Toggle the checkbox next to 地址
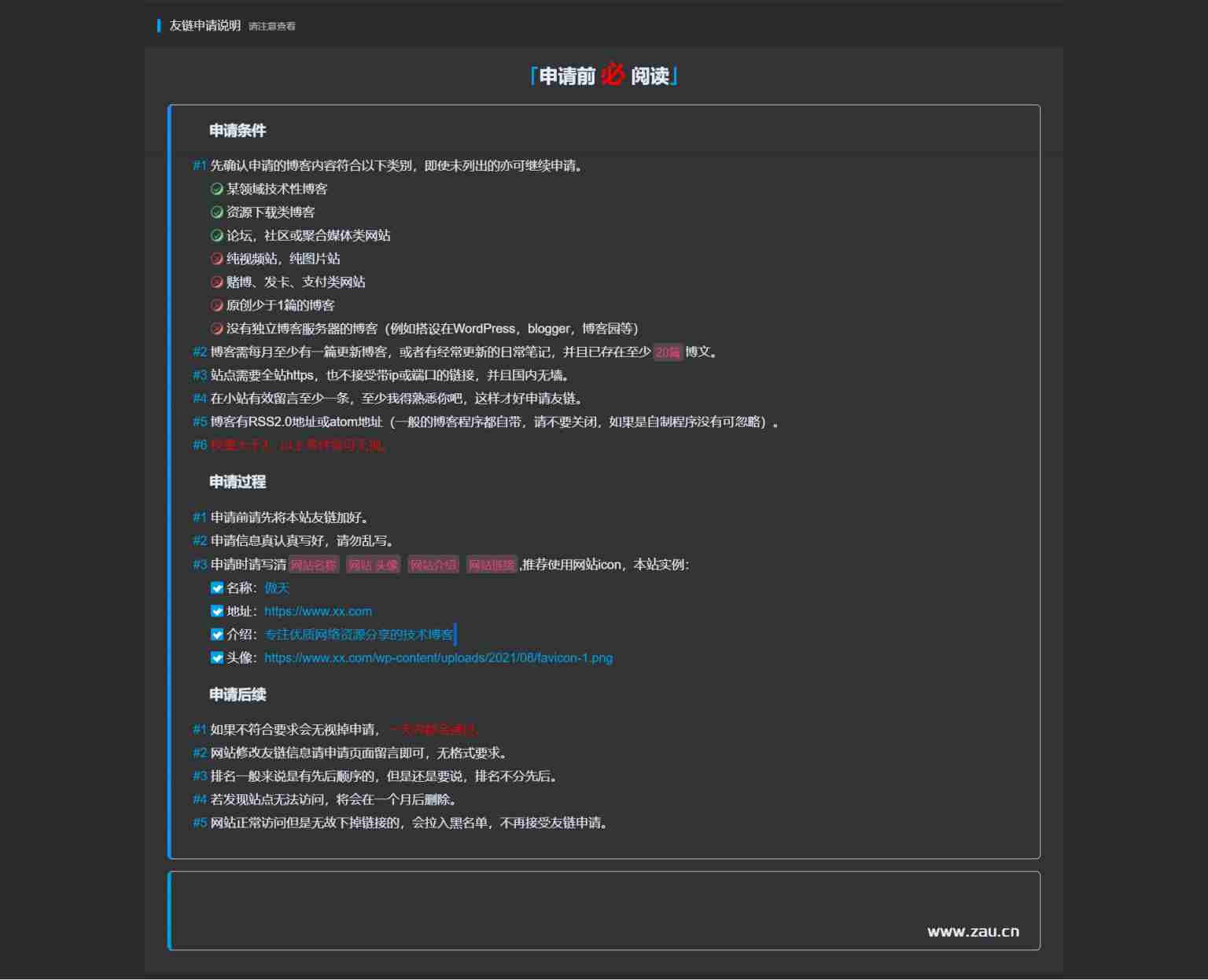 coord(217,611)
